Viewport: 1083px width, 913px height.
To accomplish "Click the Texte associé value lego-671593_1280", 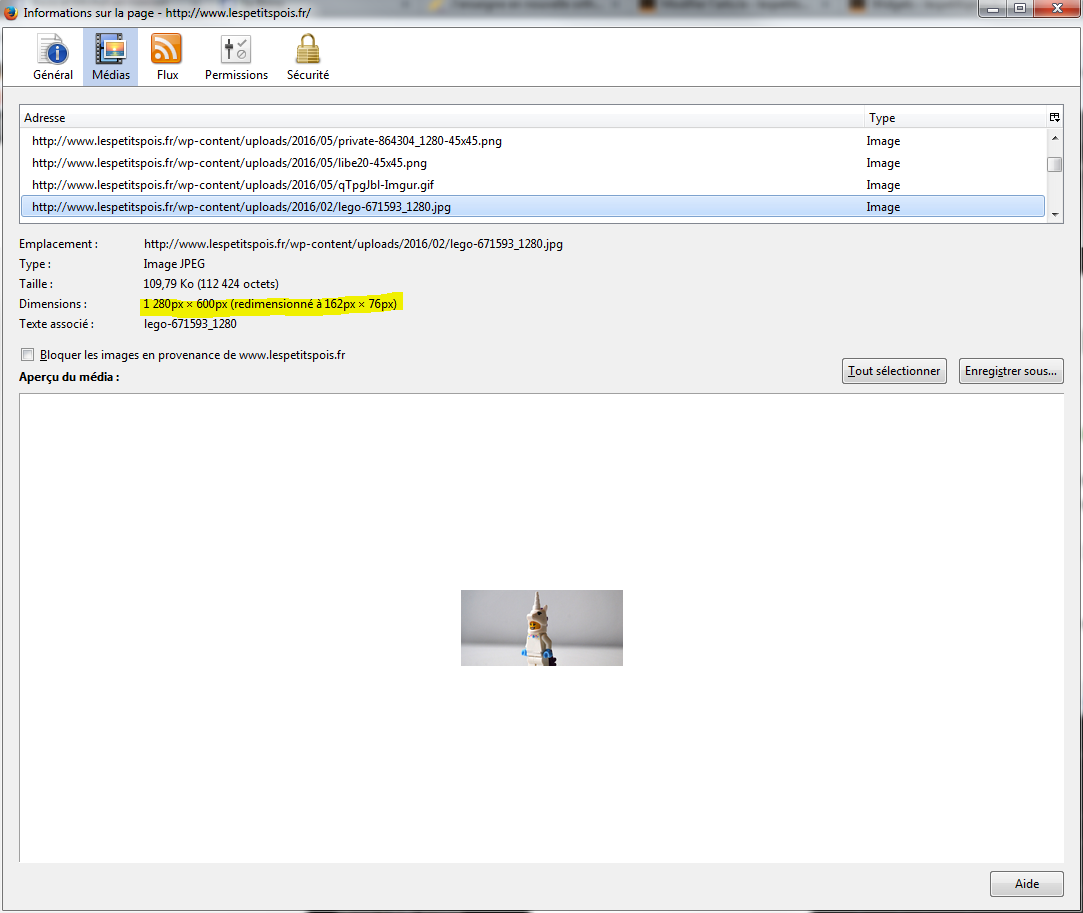I will (190, 324).
